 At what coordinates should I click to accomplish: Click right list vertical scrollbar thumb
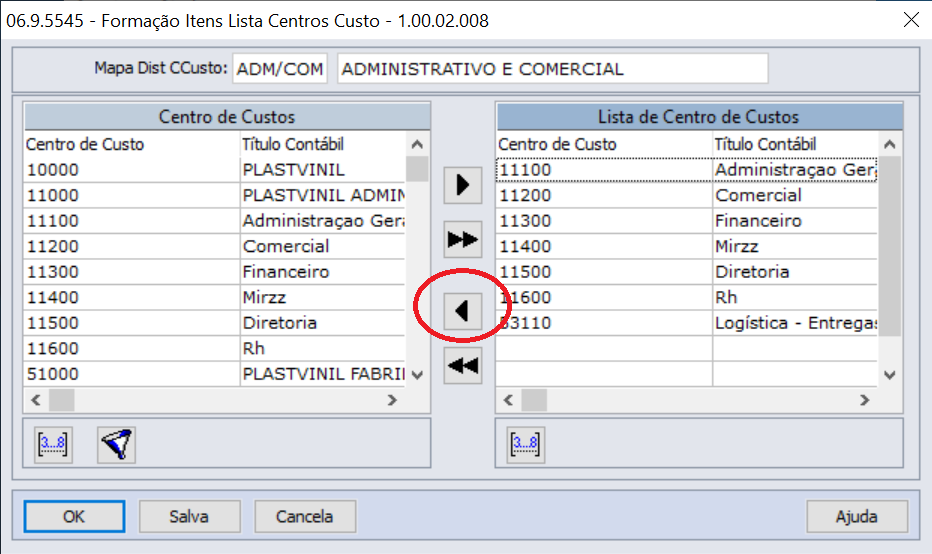(890, 247)
